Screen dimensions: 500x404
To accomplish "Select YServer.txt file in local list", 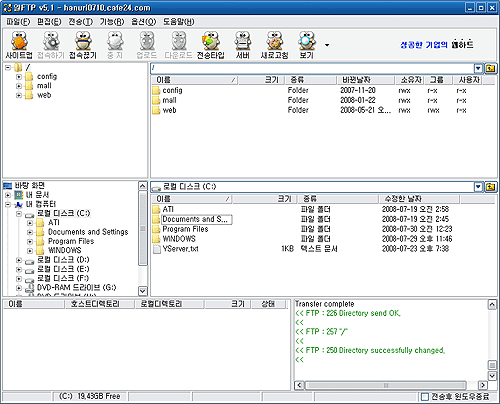I will coord(180,249).
